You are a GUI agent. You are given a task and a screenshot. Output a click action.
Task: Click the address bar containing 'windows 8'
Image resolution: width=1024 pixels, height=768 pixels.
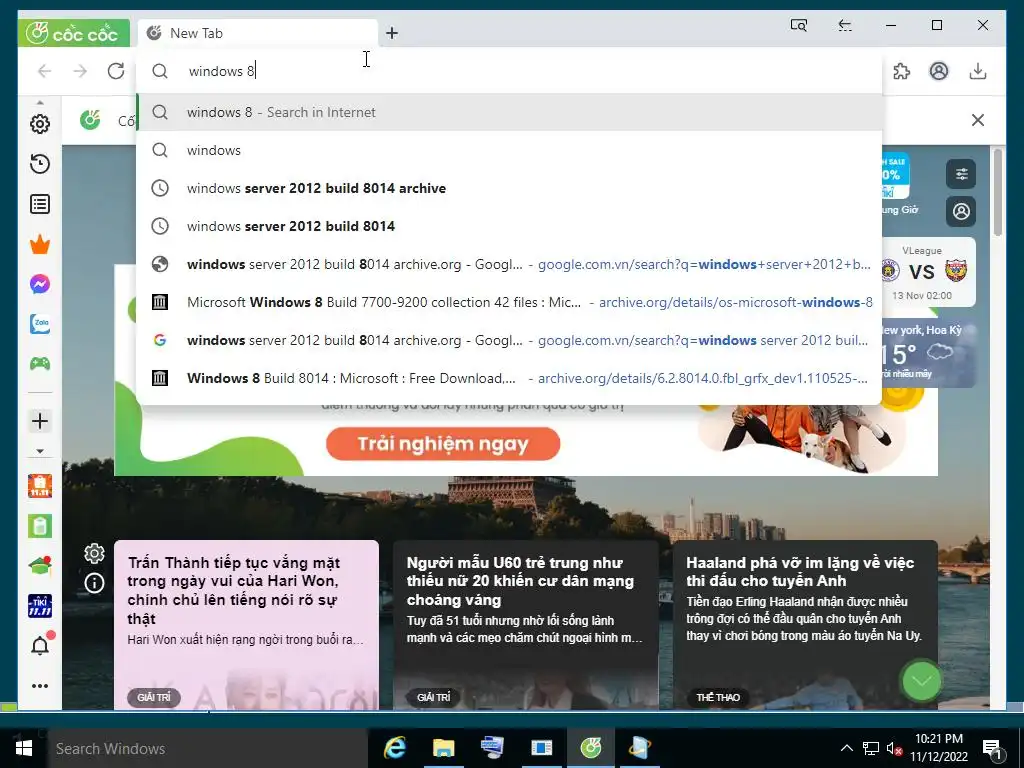click(509, 71)
